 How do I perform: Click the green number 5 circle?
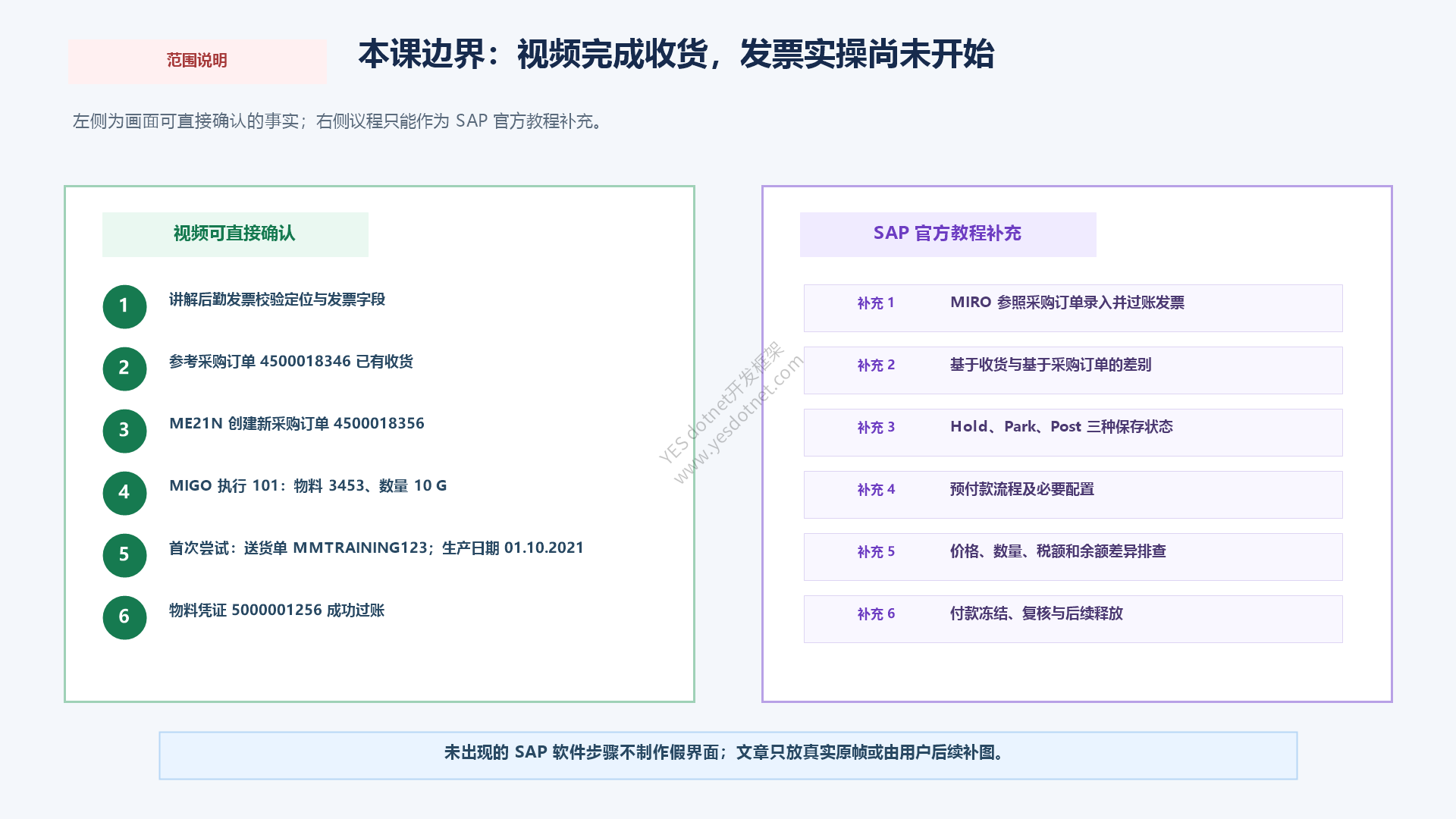tap(124, 555)
